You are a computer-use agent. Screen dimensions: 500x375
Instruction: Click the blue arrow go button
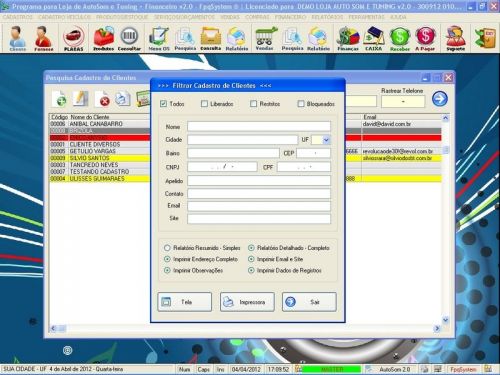(x=440, y=99)
